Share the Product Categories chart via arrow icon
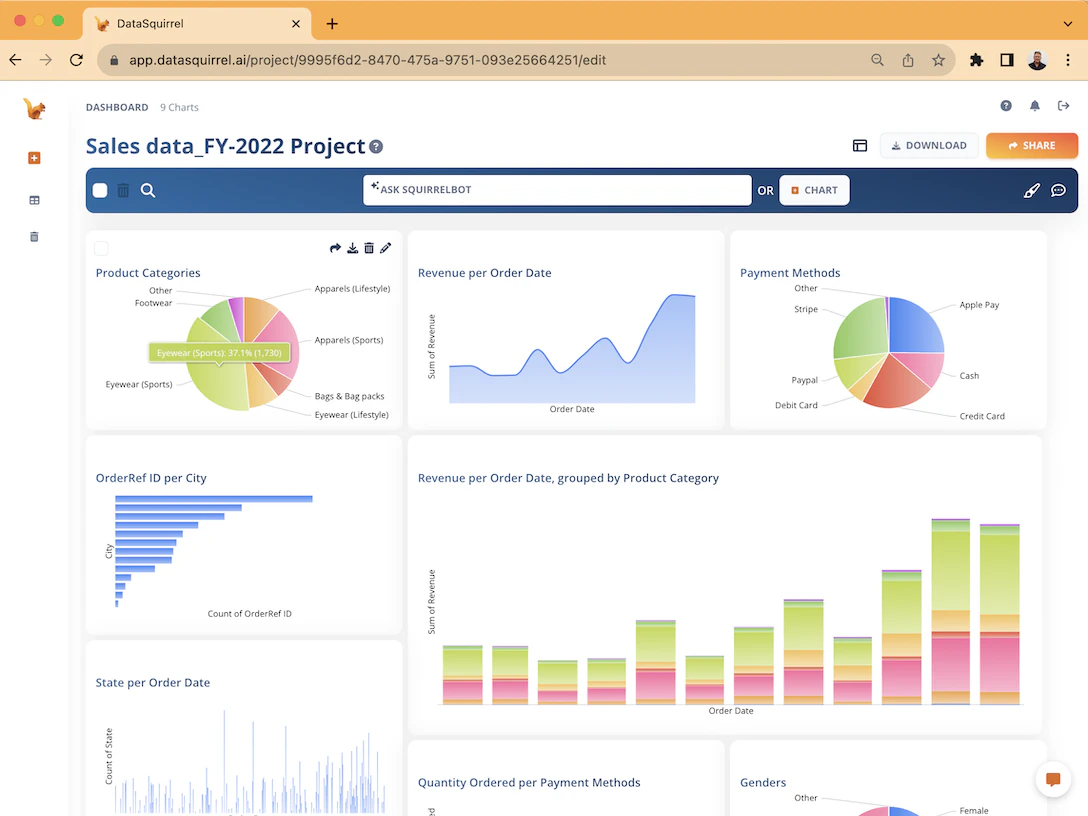This screenshot has width=1088, height=816. tap(335, 248)
